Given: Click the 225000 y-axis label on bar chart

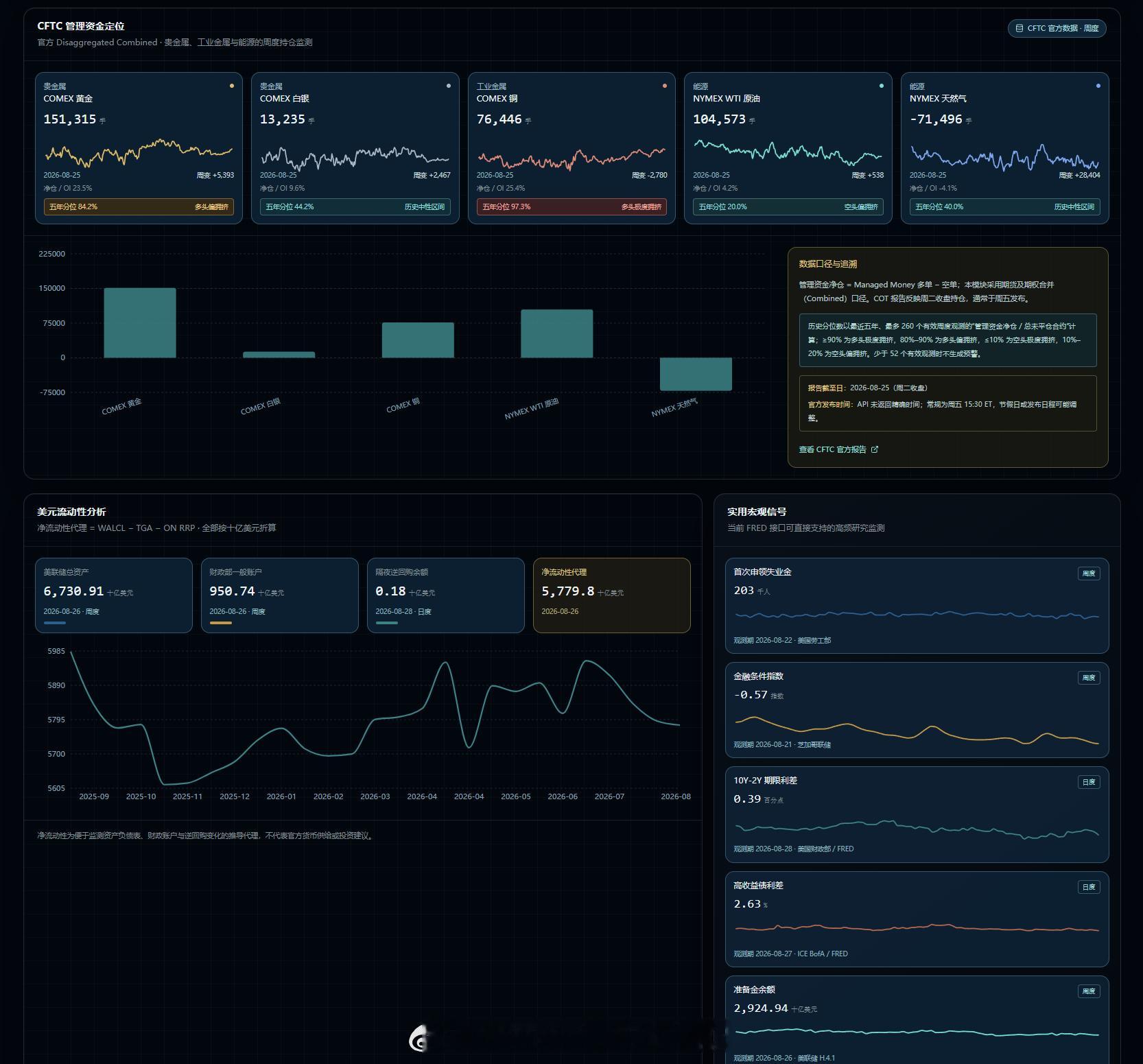Looking at the screenshot, I should click(x=52, y=254).
